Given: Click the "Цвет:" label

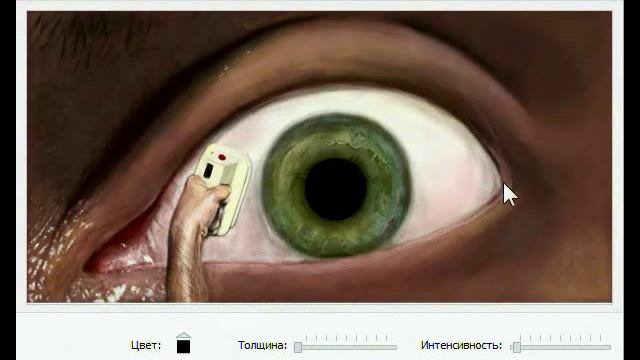Looking at the screenshot, I should click(x=146, y=345).
